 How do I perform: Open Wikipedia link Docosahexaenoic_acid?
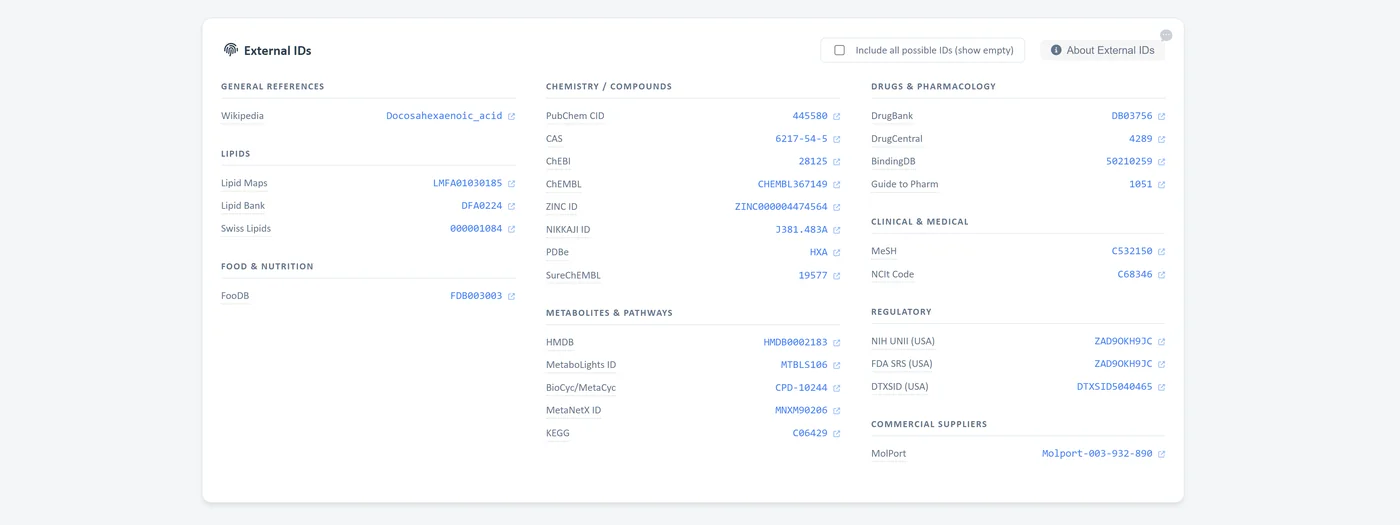pyautogui.click(x=444, y=116)
